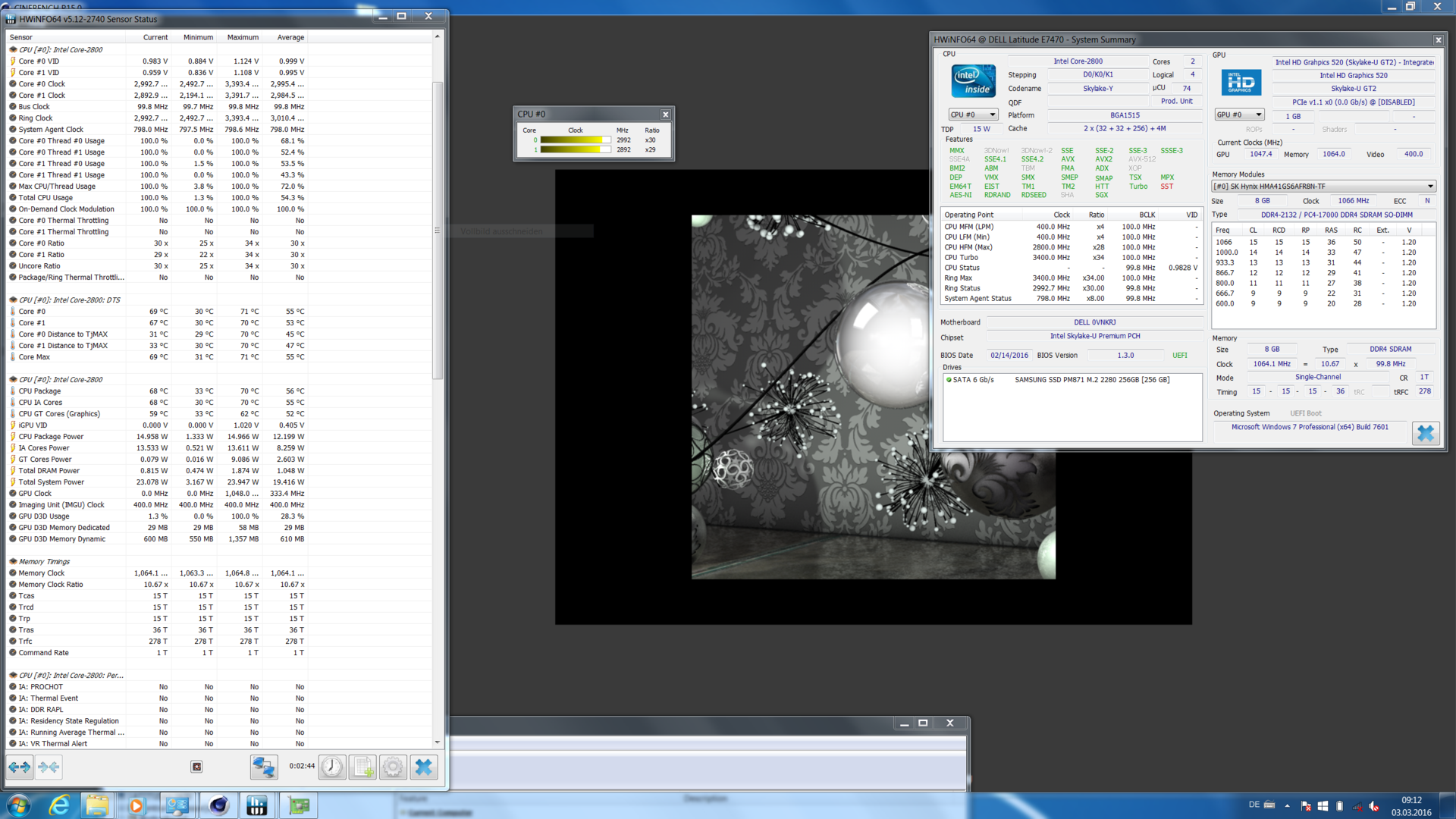Open the CPU #0 selector dropdown
1456x819 pixels.
point(973,115)
